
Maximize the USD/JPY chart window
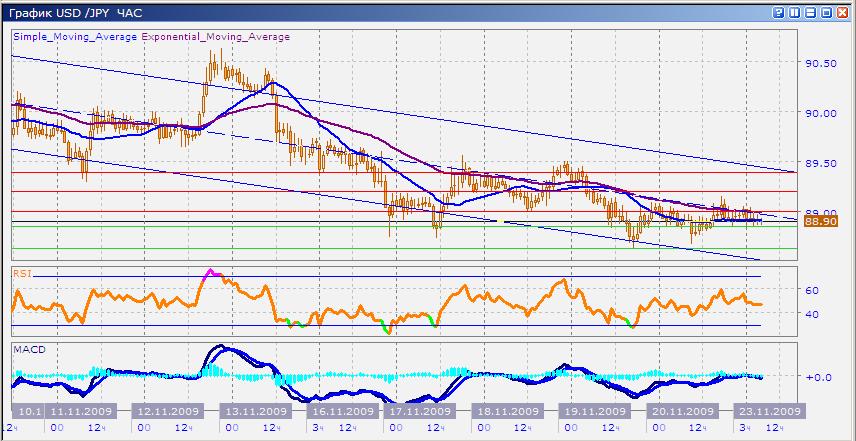click(x=827, y=13)
